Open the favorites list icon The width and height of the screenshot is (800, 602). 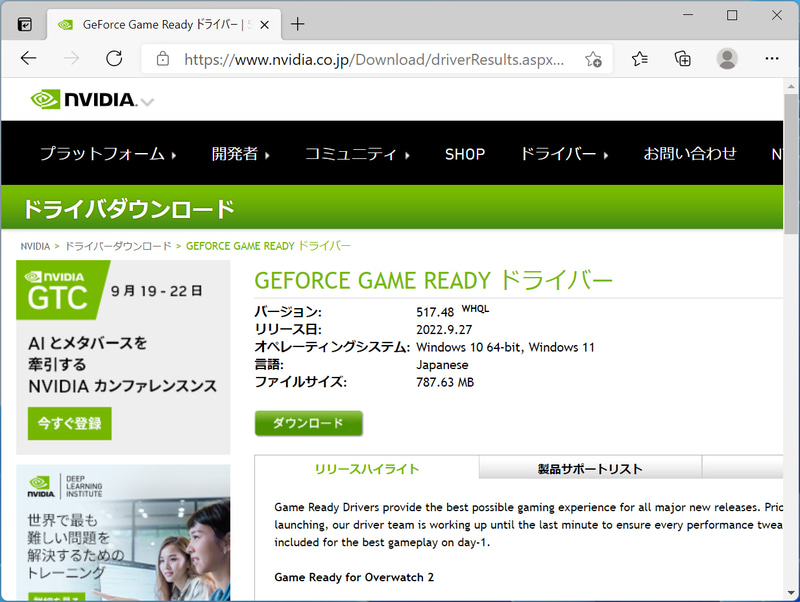[639, 59]
